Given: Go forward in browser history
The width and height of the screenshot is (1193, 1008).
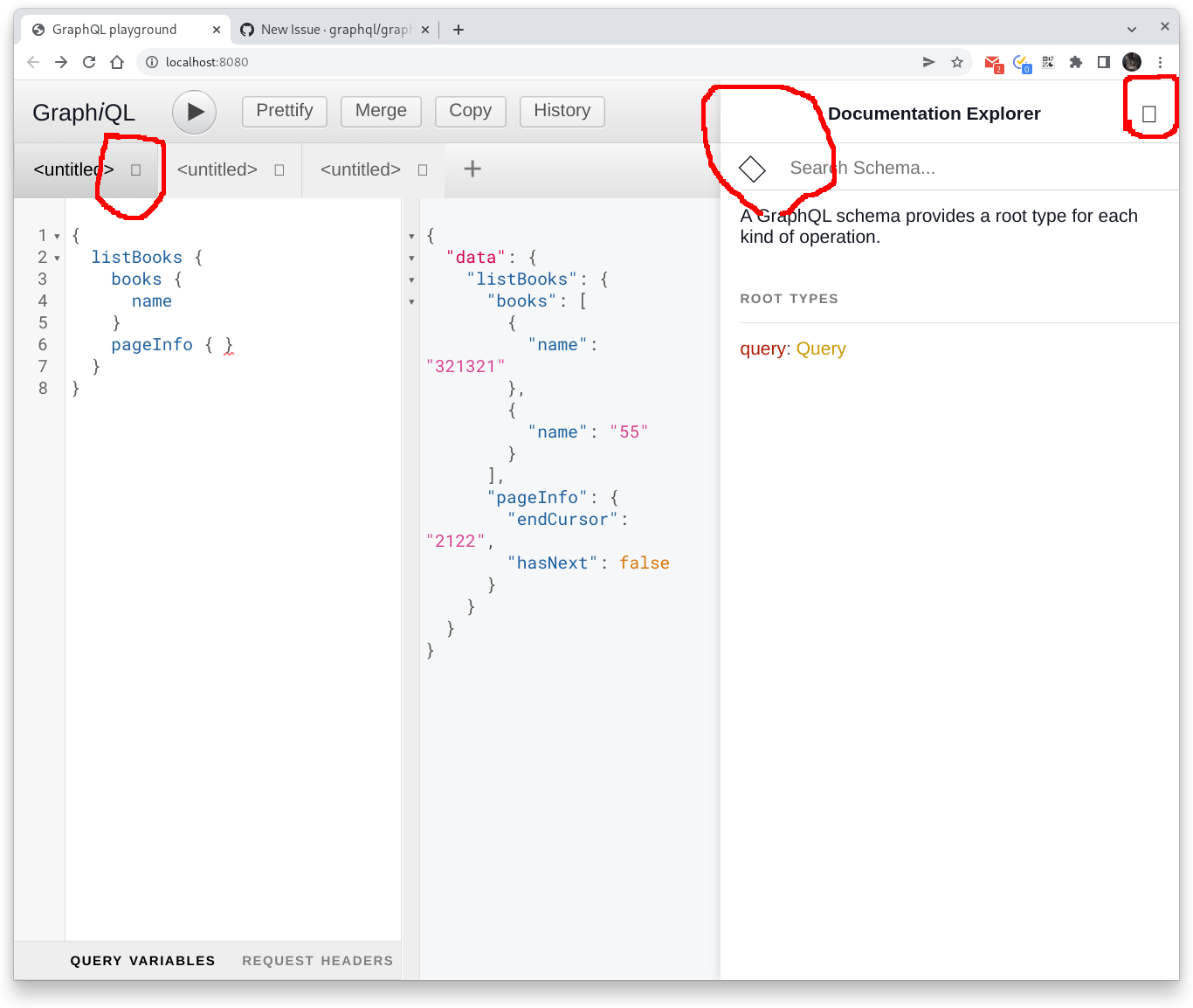Looking at the screenshot, I should (61, 62).
